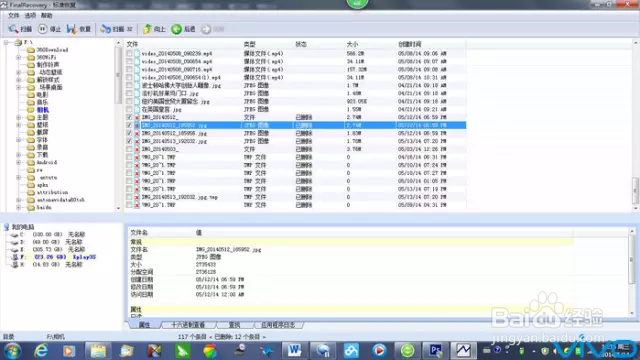Click the 扫描 32 toolbar icon
Screen dimensions: 640x360
pyautogui.click(x=106, y=29)
